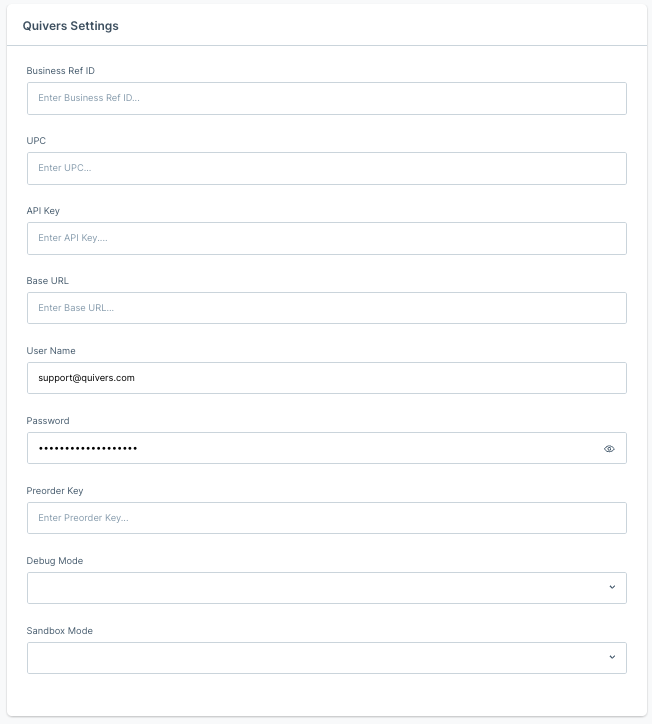Click the Preorder Key label
Viewport: 652px width, 724px height.
coord(55,491)
